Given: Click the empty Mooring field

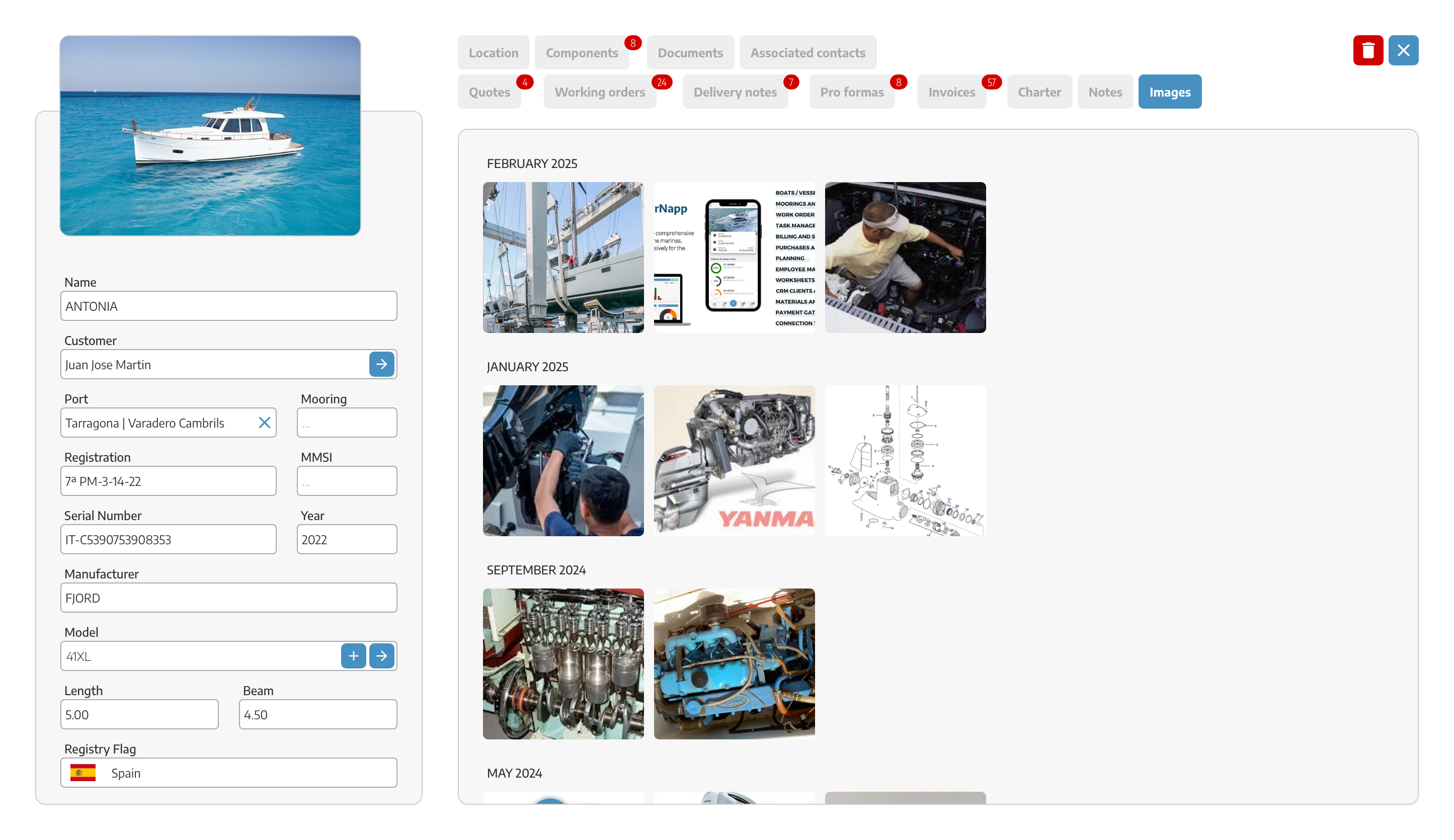Looking at the screenshot, I should click(347, 423).
